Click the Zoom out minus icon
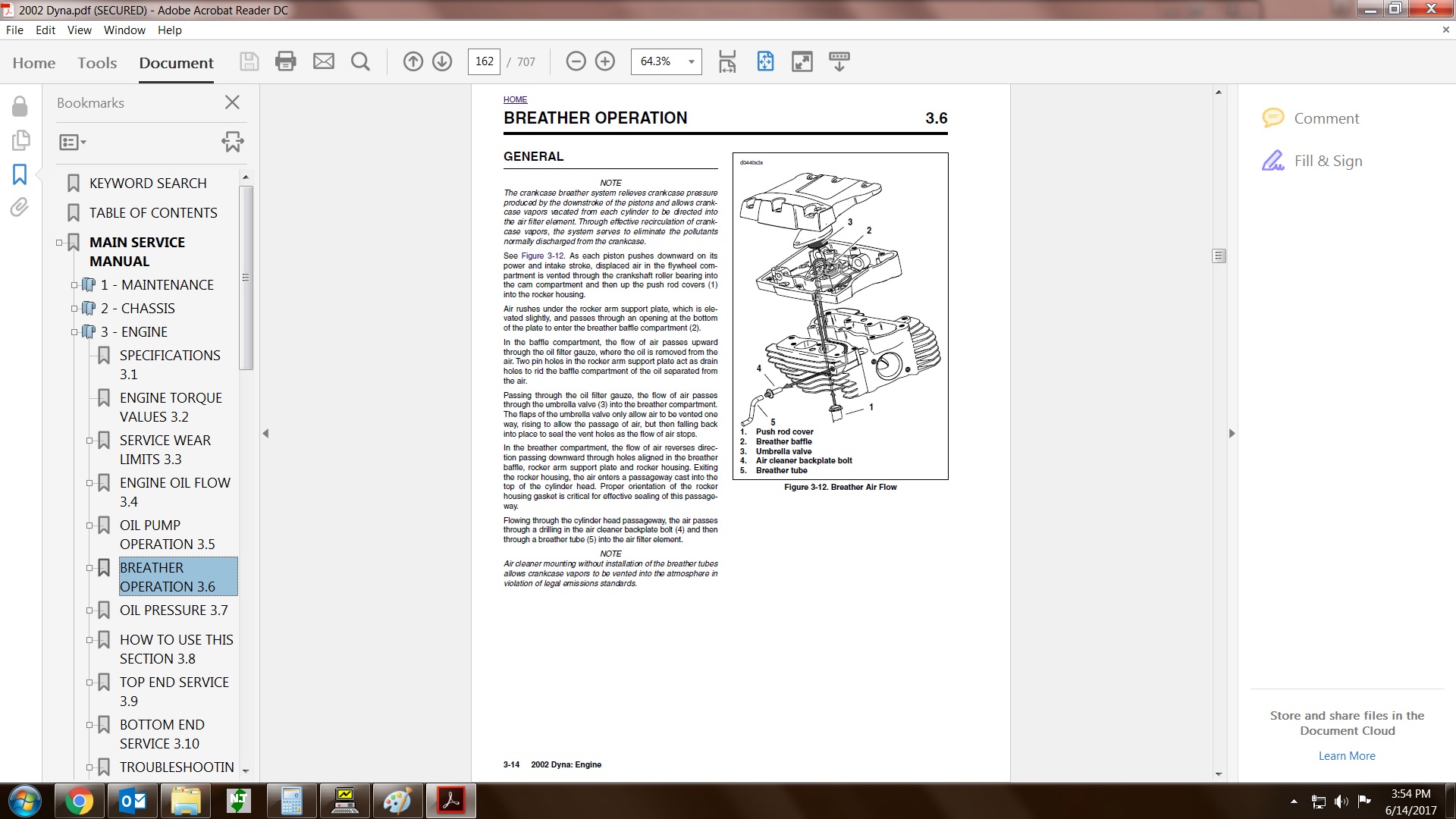The width and height of the screenshot is (1456, 819). click(x=576, y=61)
